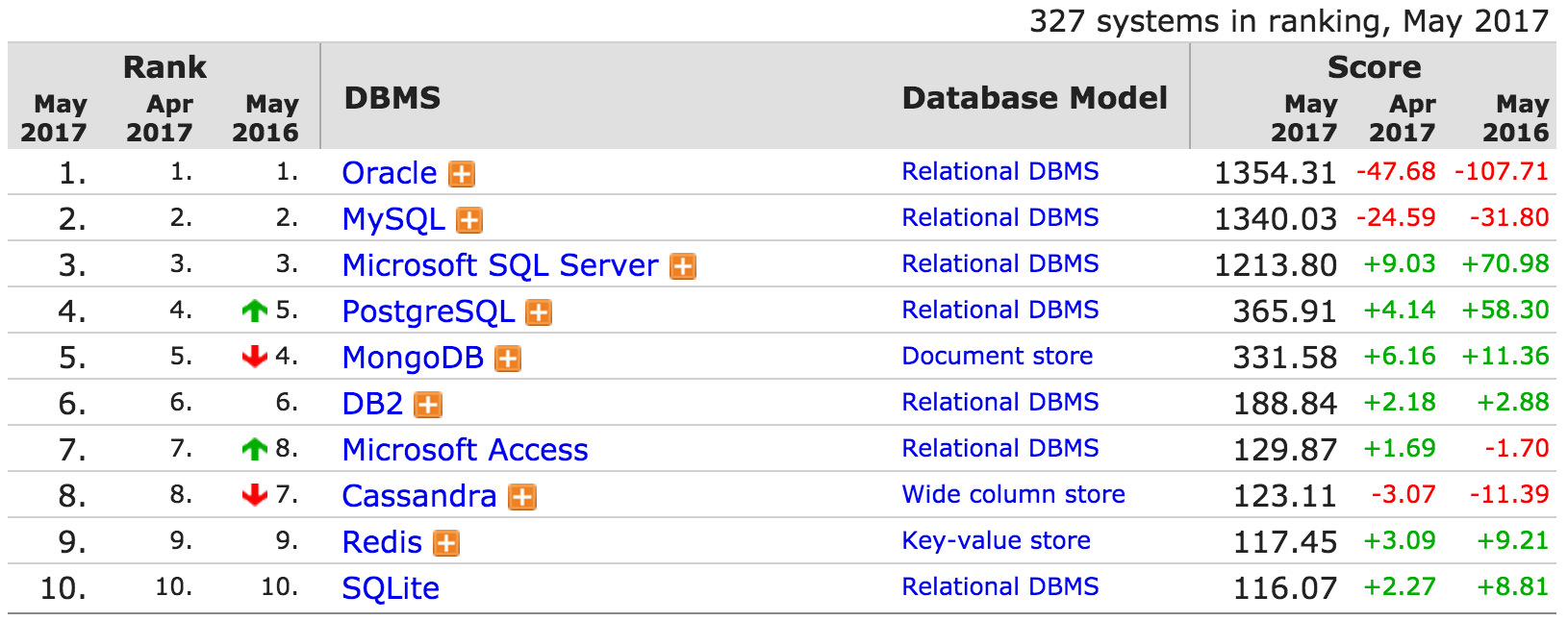Viewport: 1568px width, 621px height.
Task: Open the Oracle DBMS link
Action: click(390, 173)
